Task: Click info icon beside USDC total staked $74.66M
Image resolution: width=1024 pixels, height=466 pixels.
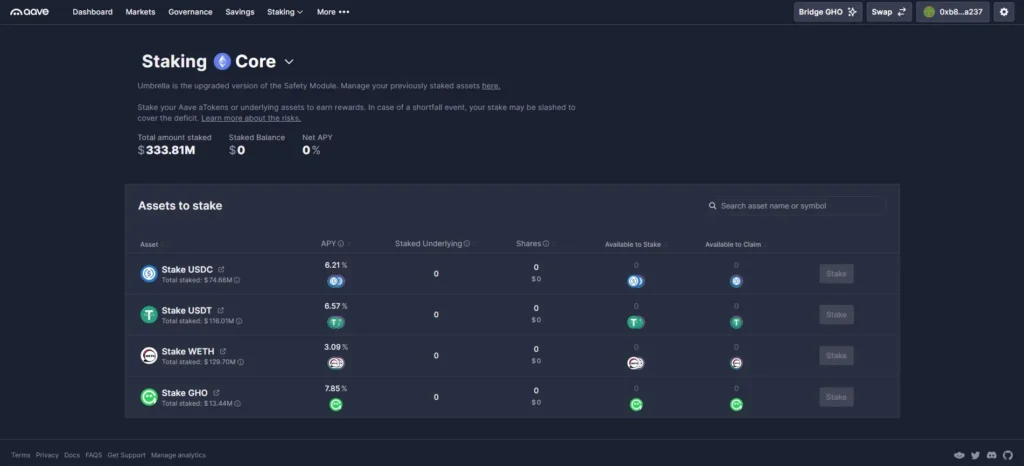Action: point(237,280)
